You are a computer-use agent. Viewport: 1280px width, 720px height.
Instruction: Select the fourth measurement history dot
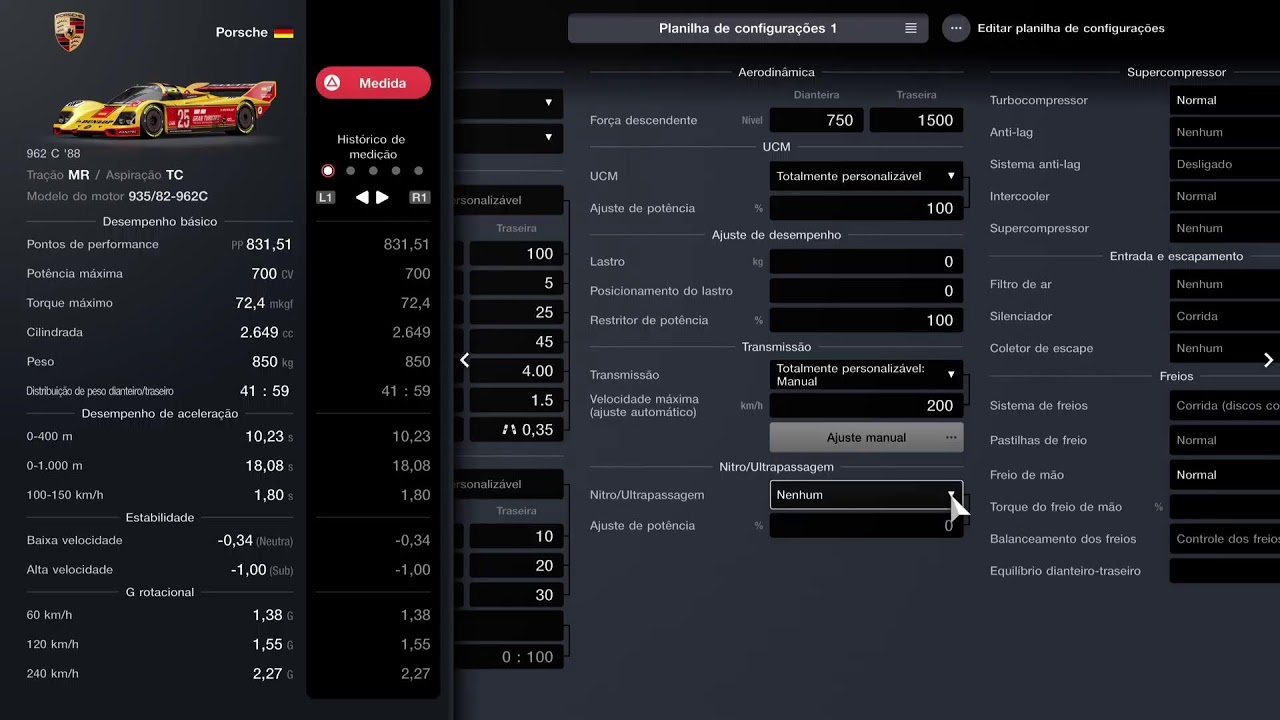(396, 171)
